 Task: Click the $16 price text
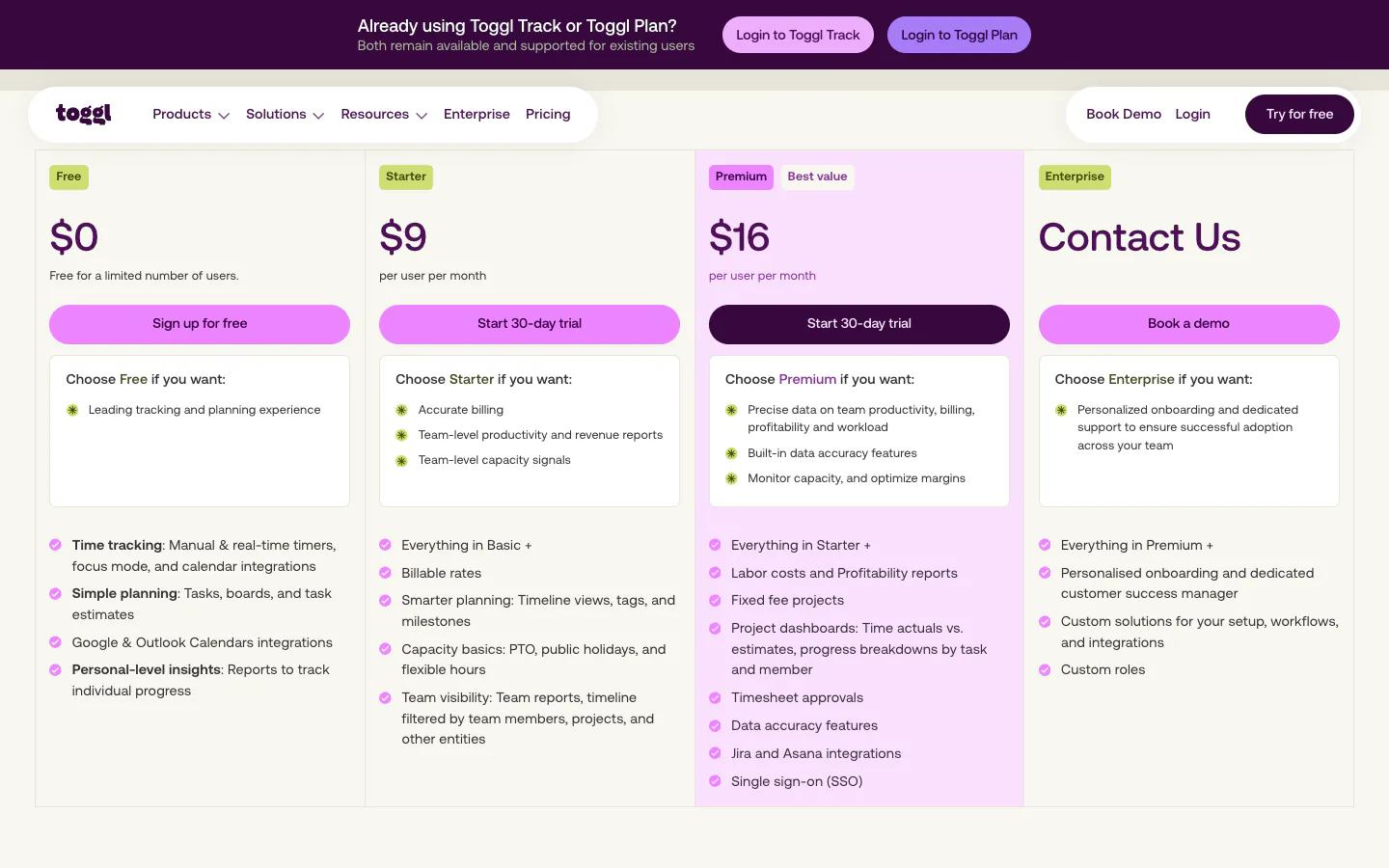[740, 237]
